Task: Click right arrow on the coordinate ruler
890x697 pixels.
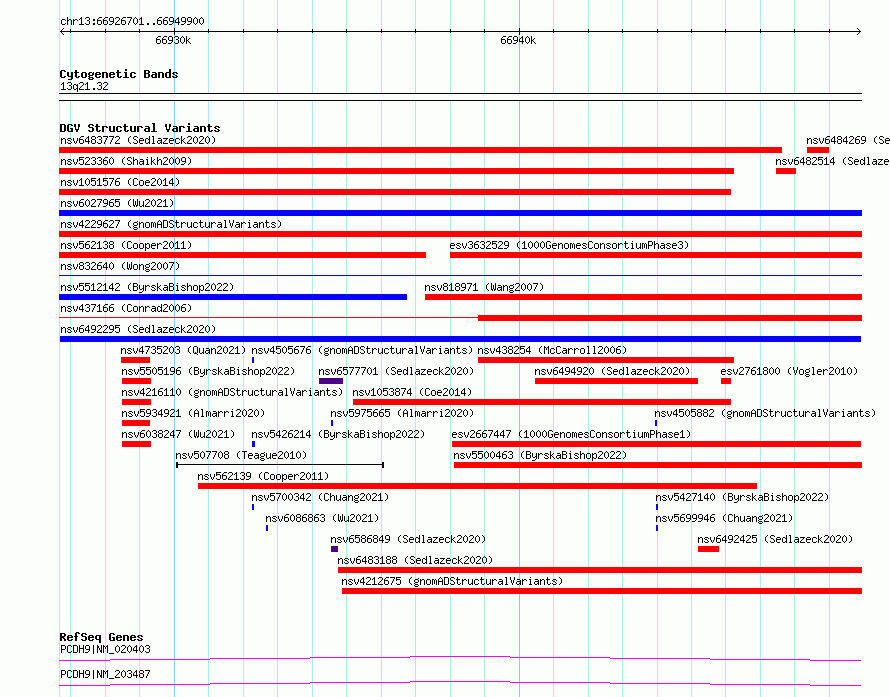Action: pyautogui.click(x=858, y=31)
